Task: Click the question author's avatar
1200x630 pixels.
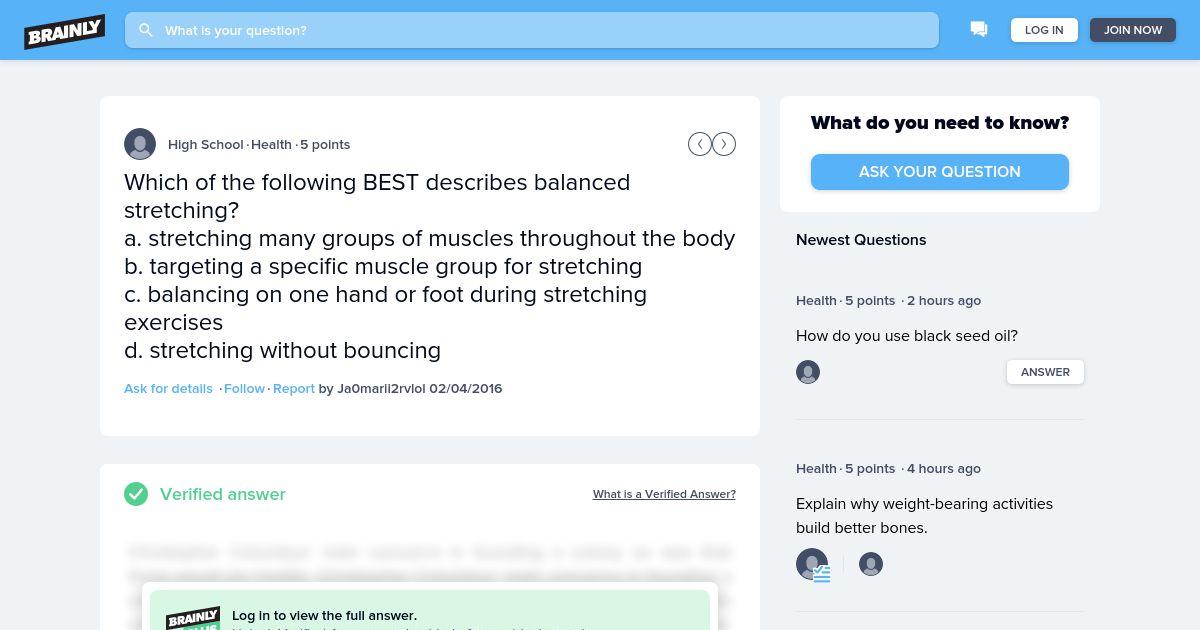Action: click(140, 144)
